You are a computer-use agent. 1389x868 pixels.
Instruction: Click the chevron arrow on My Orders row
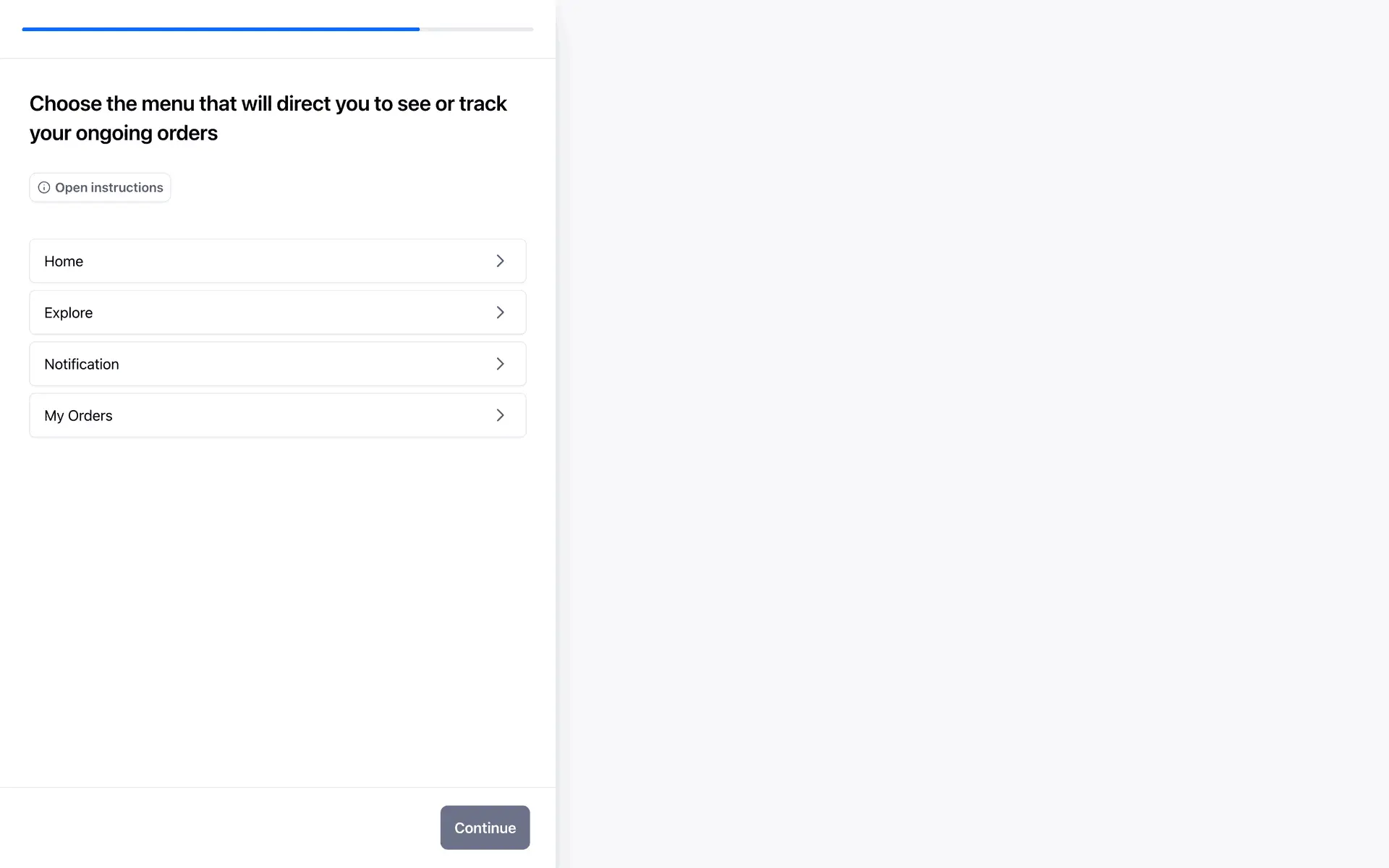pos(500,415)
